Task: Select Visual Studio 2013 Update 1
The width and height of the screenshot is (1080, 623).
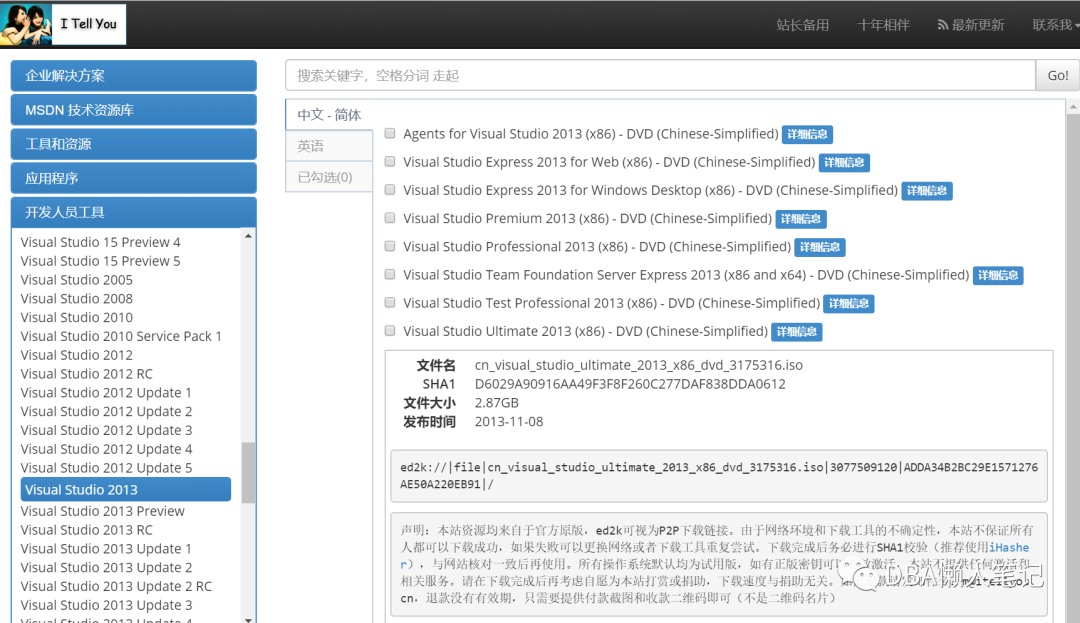Action: click(x=106, y=549)
